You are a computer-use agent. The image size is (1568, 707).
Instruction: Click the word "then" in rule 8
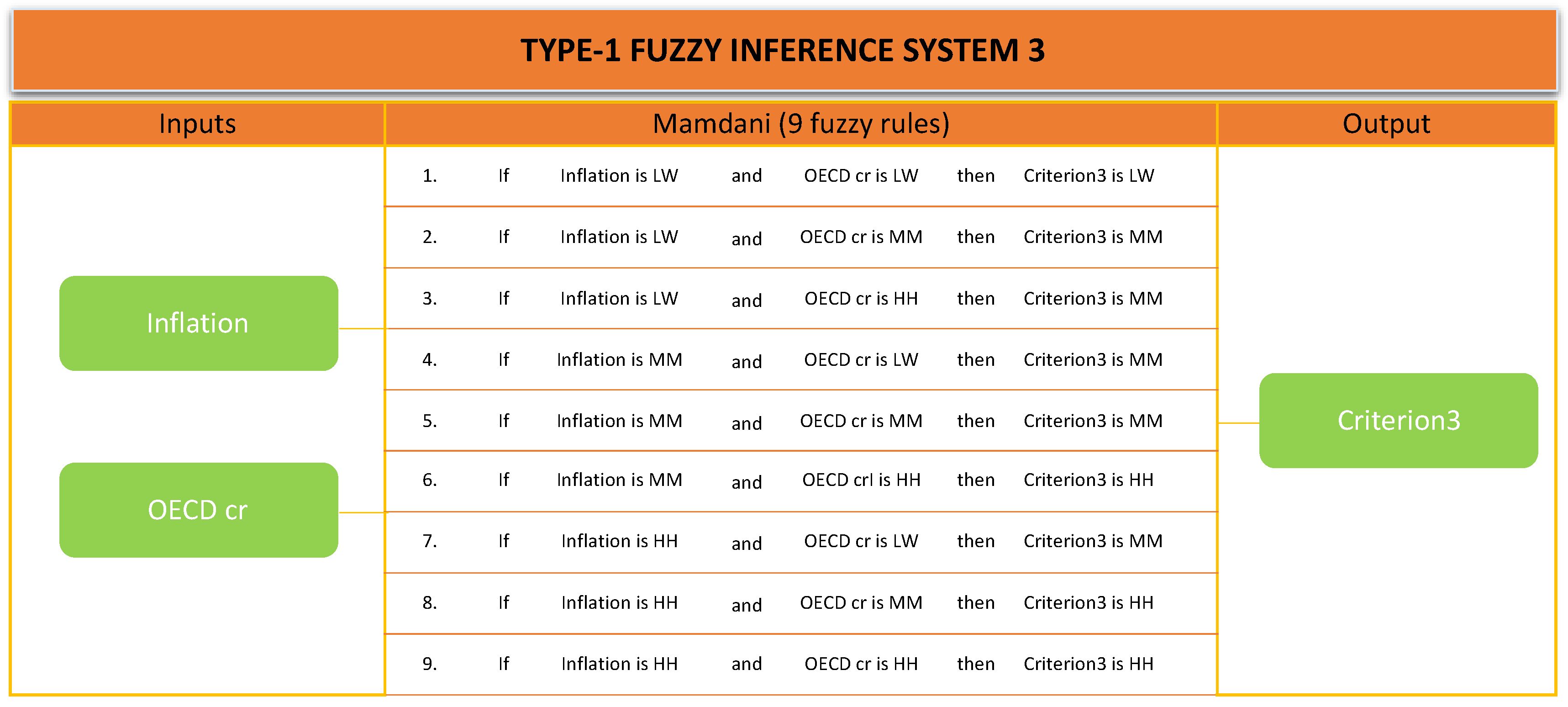coord(975,602)
